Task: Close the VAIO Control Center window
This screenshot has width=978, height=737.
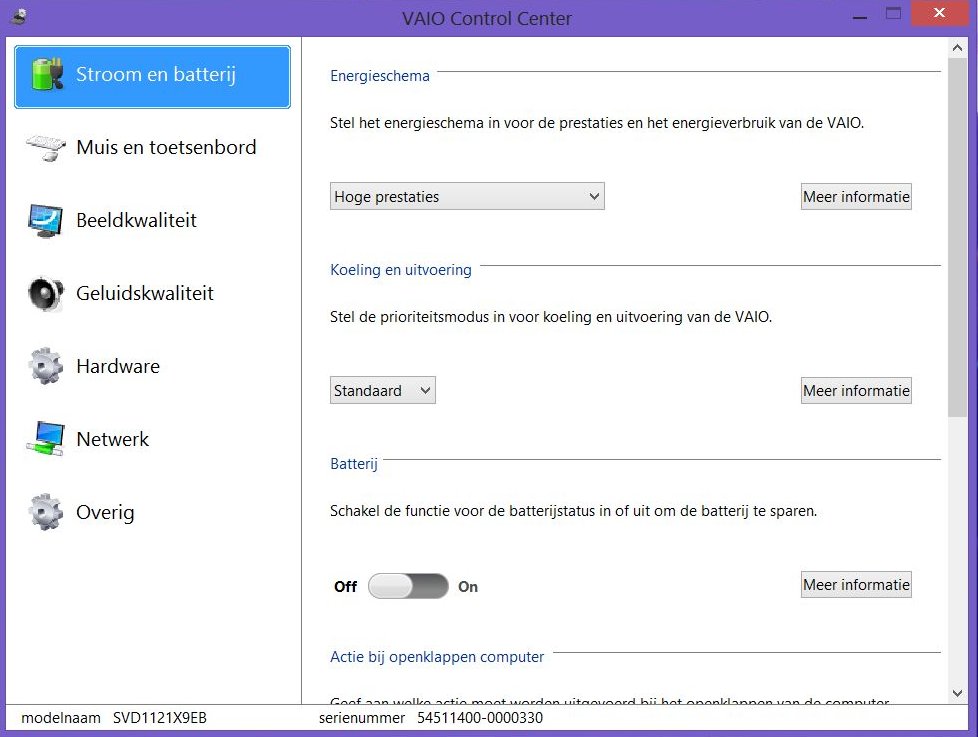Action: coord(939,13)
